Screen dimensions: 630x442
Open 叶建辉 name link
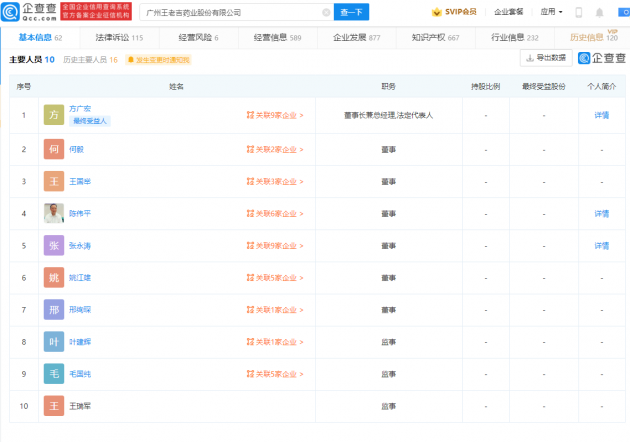click(x=80, y=342)
